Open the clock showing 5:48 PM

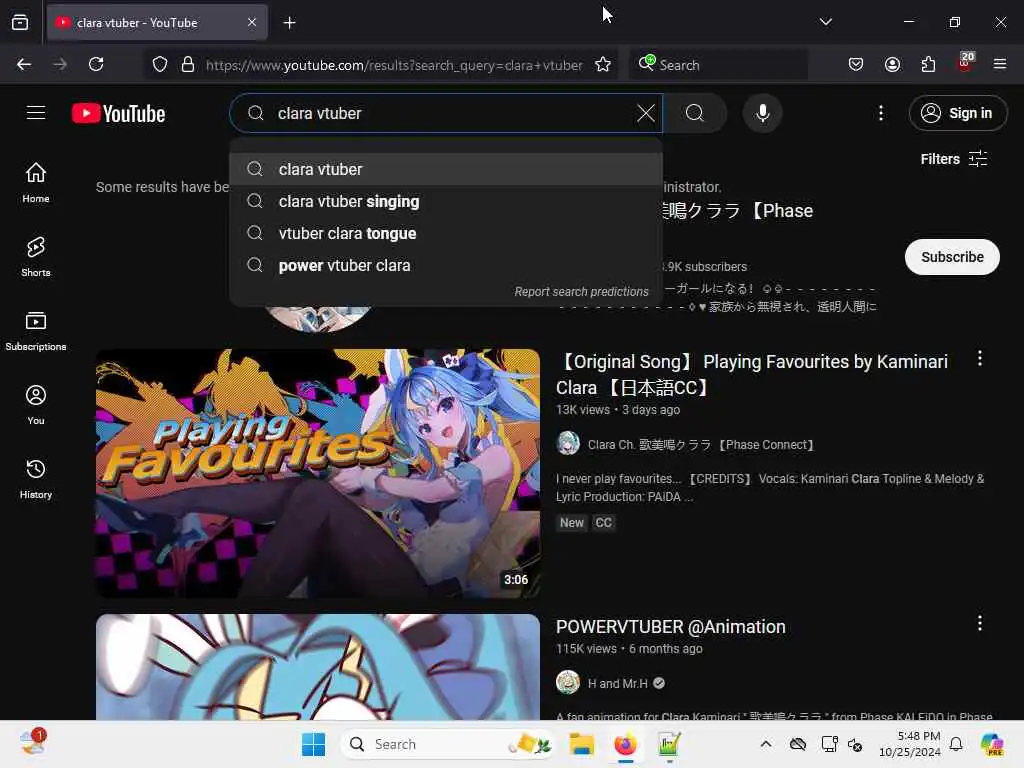(x=909, y=744)
